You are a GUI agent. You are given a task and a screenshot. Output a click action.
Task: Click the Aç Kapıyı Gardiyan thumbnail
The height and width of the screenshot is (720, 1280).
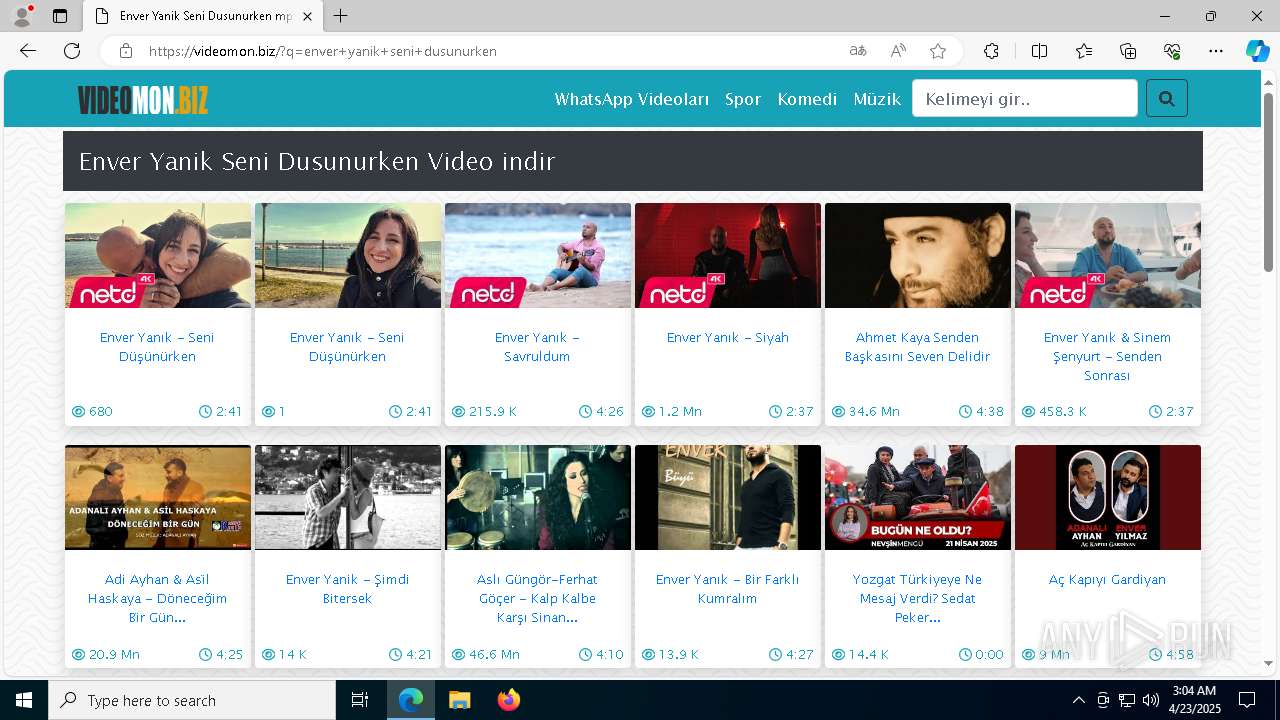pyautogui.click(x=1108, y=497)
